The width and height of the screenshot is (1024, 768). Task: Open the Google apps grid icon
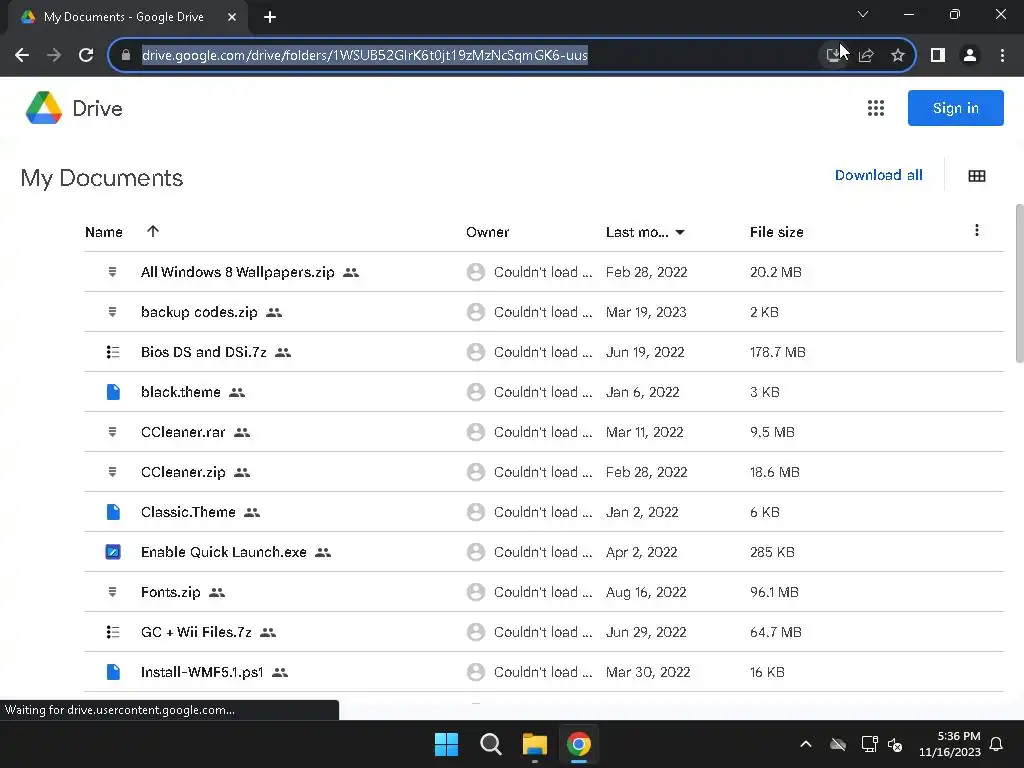coord(876,108)
